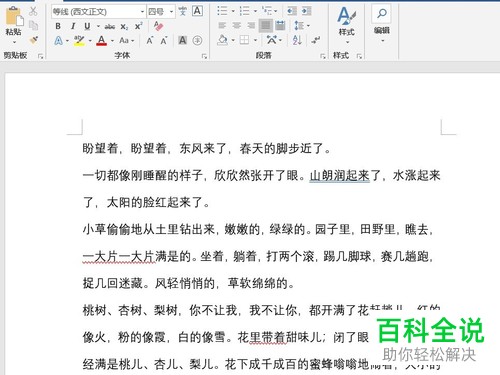Screen dimensions: 500x375
Task: Toggle Italic formatting
Action: [72, 26]
